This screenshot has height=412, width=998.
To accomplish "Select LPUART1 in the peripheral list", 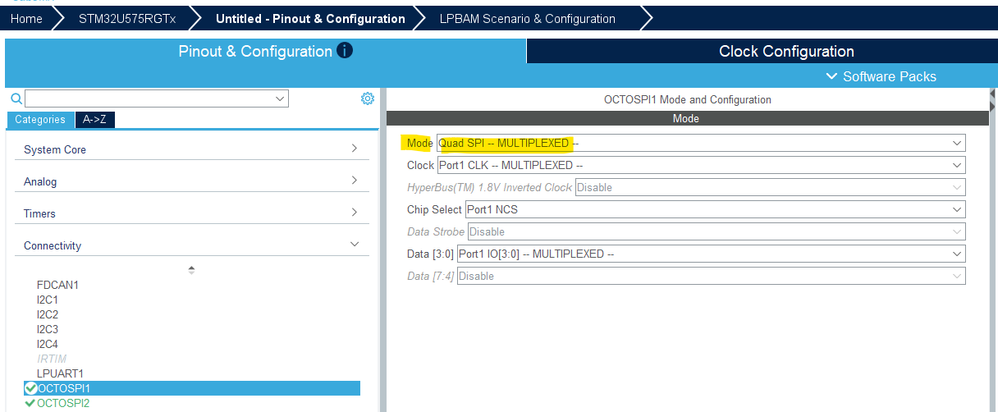I will tap(60, 373).
